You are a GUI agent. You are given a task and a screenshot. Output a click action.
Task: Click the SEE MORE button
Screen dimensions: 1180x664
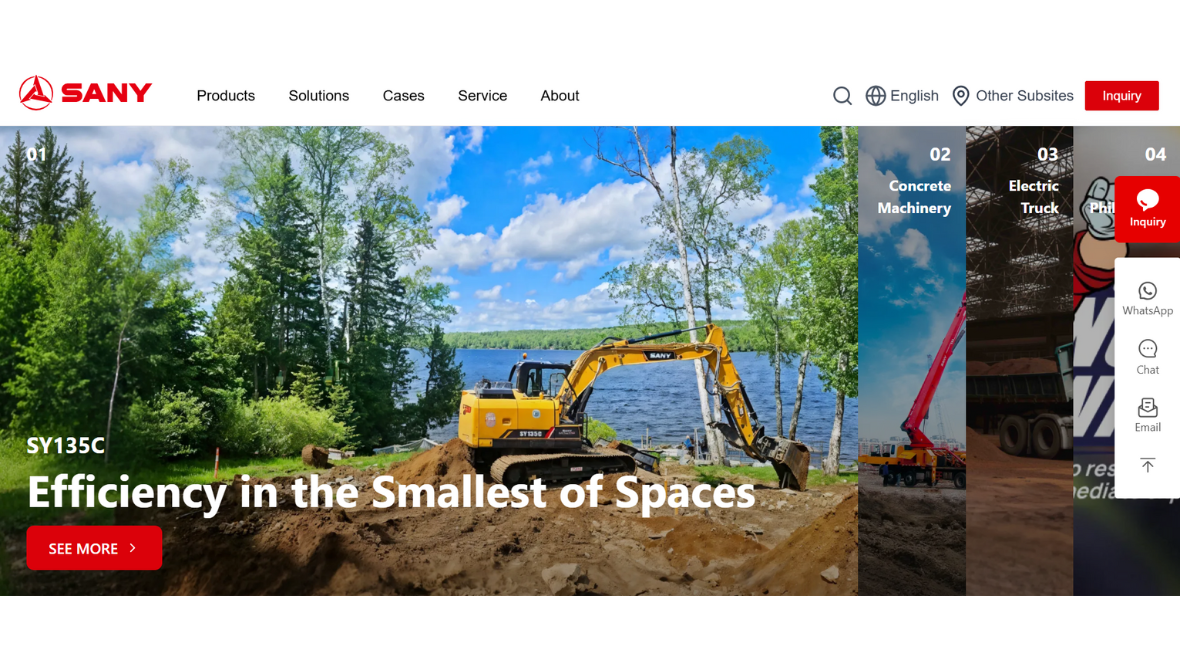[x=94, y=548]
